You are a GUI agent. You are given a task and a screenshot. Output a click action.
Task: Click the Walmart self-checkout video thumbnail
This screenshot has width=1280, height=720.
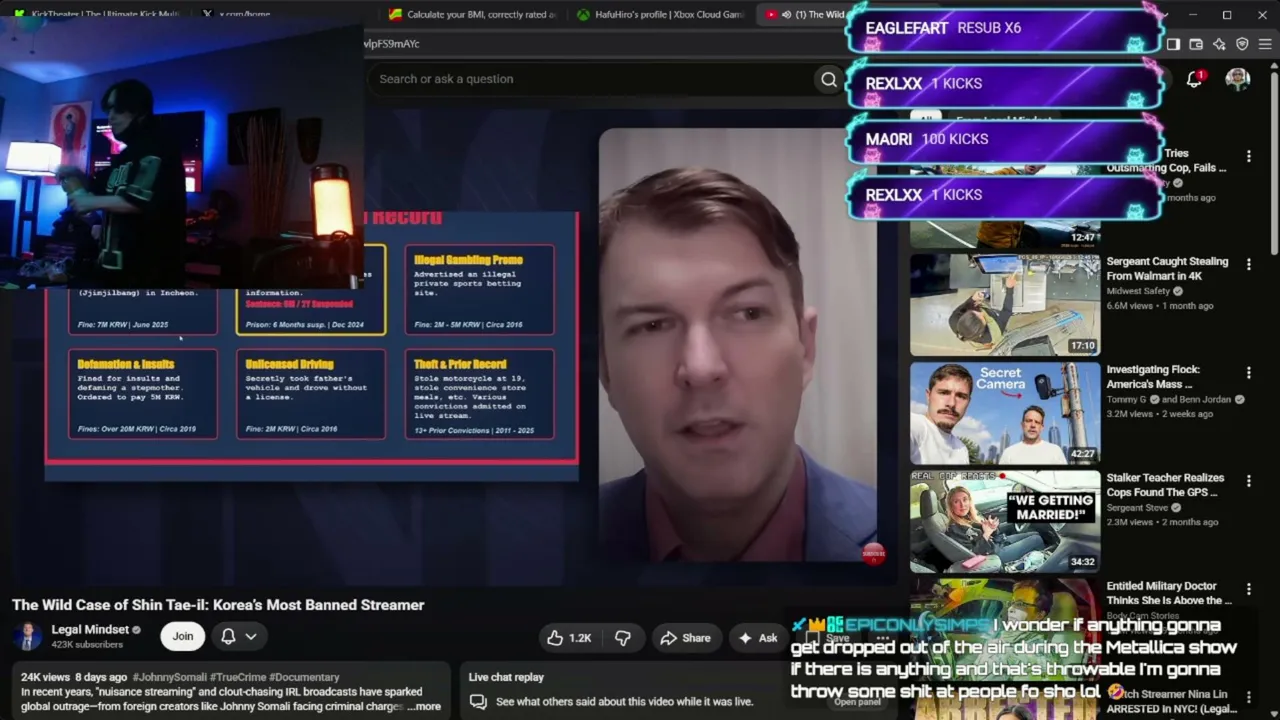pos(1005,305)
